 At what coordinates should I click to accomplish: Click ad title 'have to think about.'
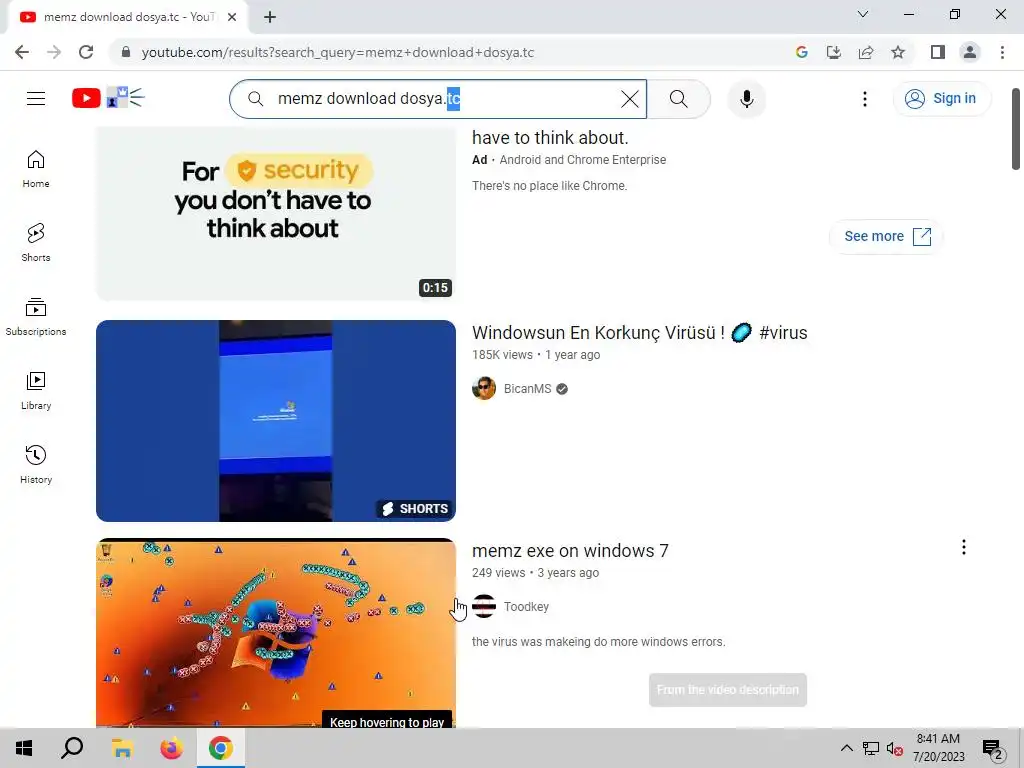coord(550,138)
